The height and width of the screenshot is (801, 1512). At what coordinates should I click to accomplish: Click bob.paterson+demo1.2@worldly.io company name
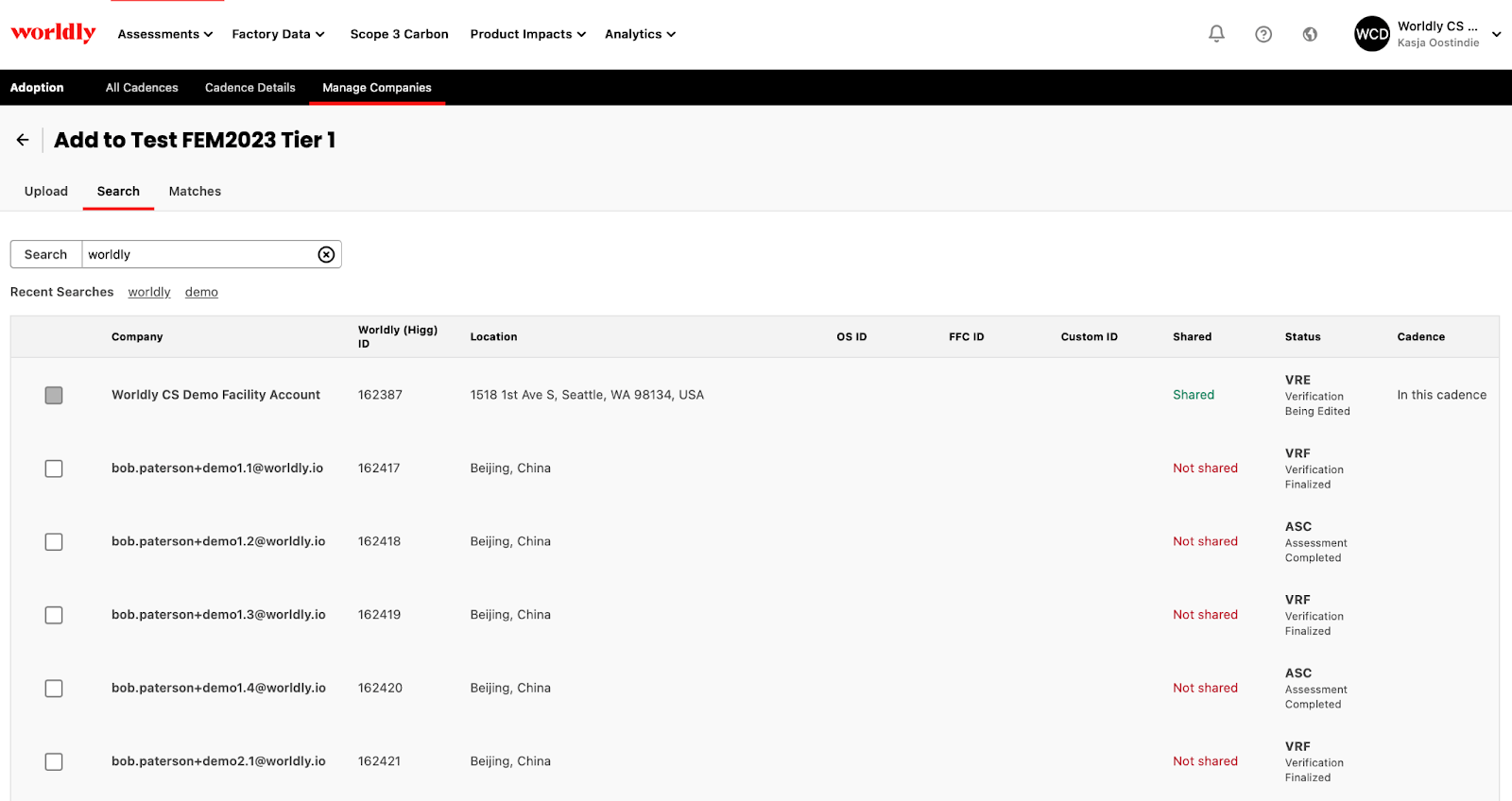218,541
